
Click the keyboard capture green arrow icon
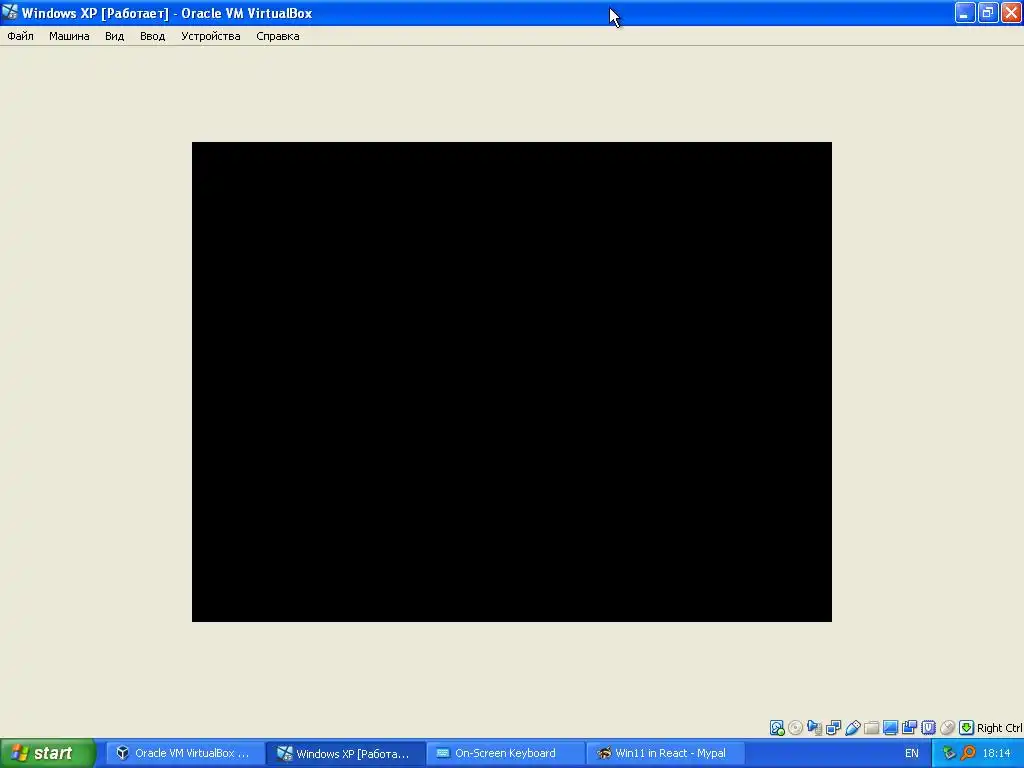pyautogui.click(x=967, y=728)
